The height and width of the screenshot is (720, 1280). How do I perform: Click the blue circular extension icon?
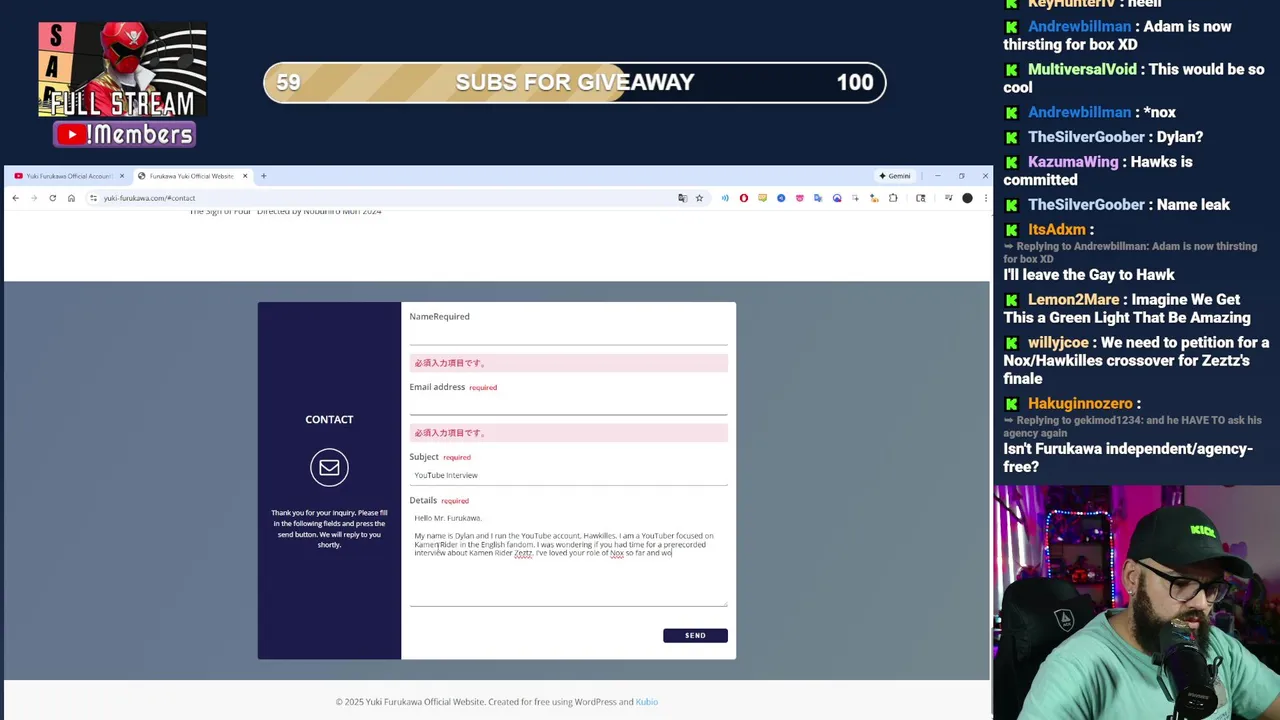pyautogui.click(x=781, y=198)
